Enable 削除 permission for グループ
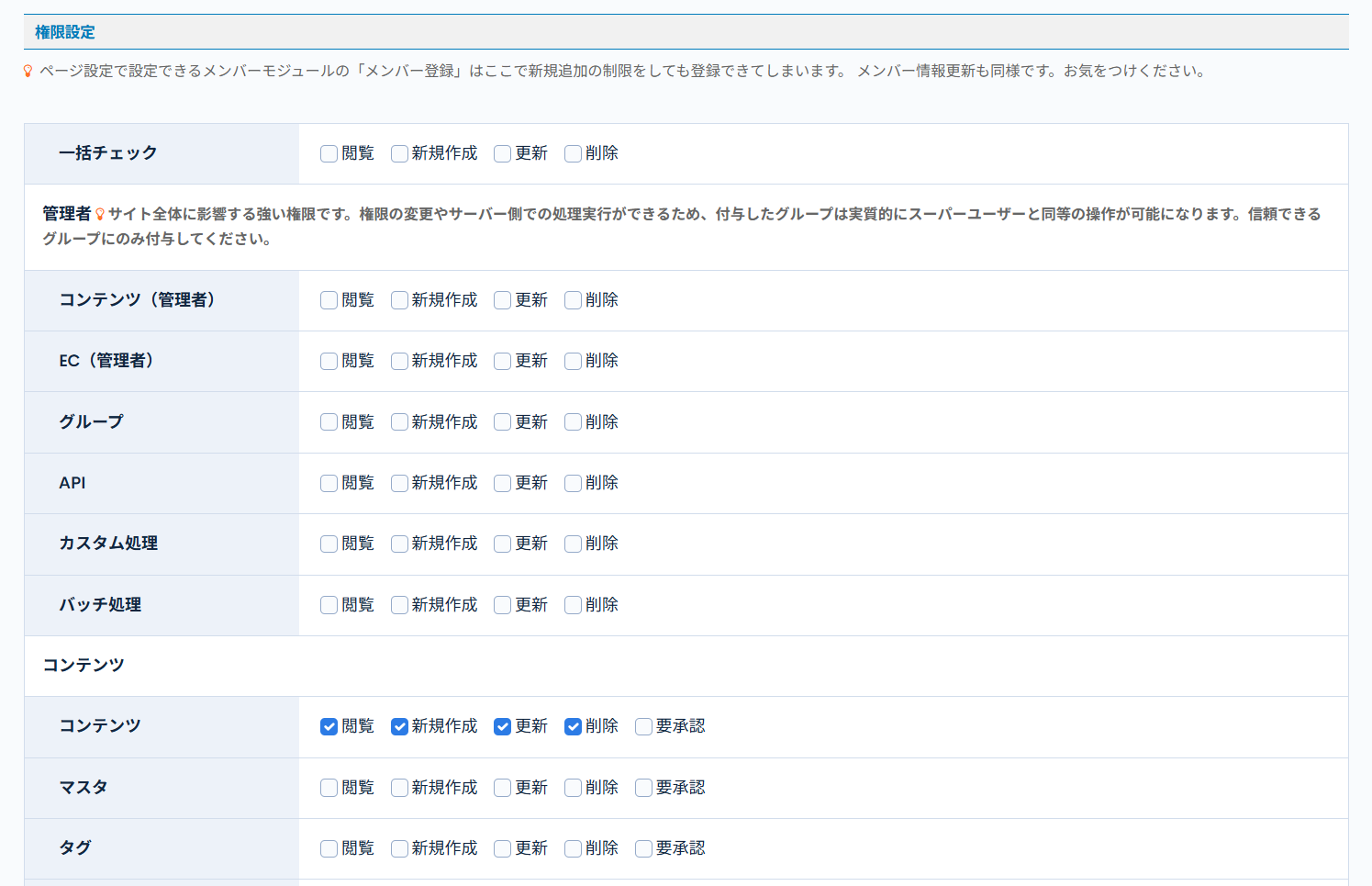Screen dimensions: 1372x886 coord(573,422)
